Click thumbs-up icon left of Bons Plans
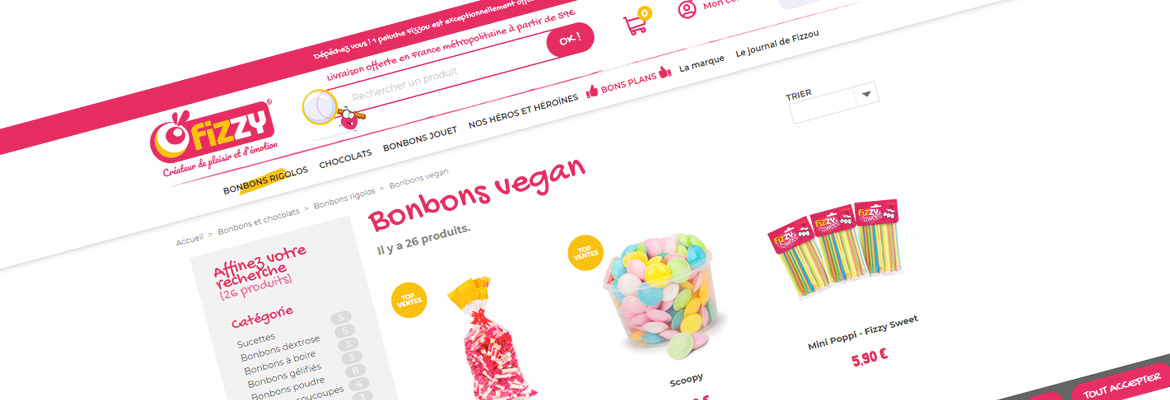Screen dimensions: 1170x400 592,90
